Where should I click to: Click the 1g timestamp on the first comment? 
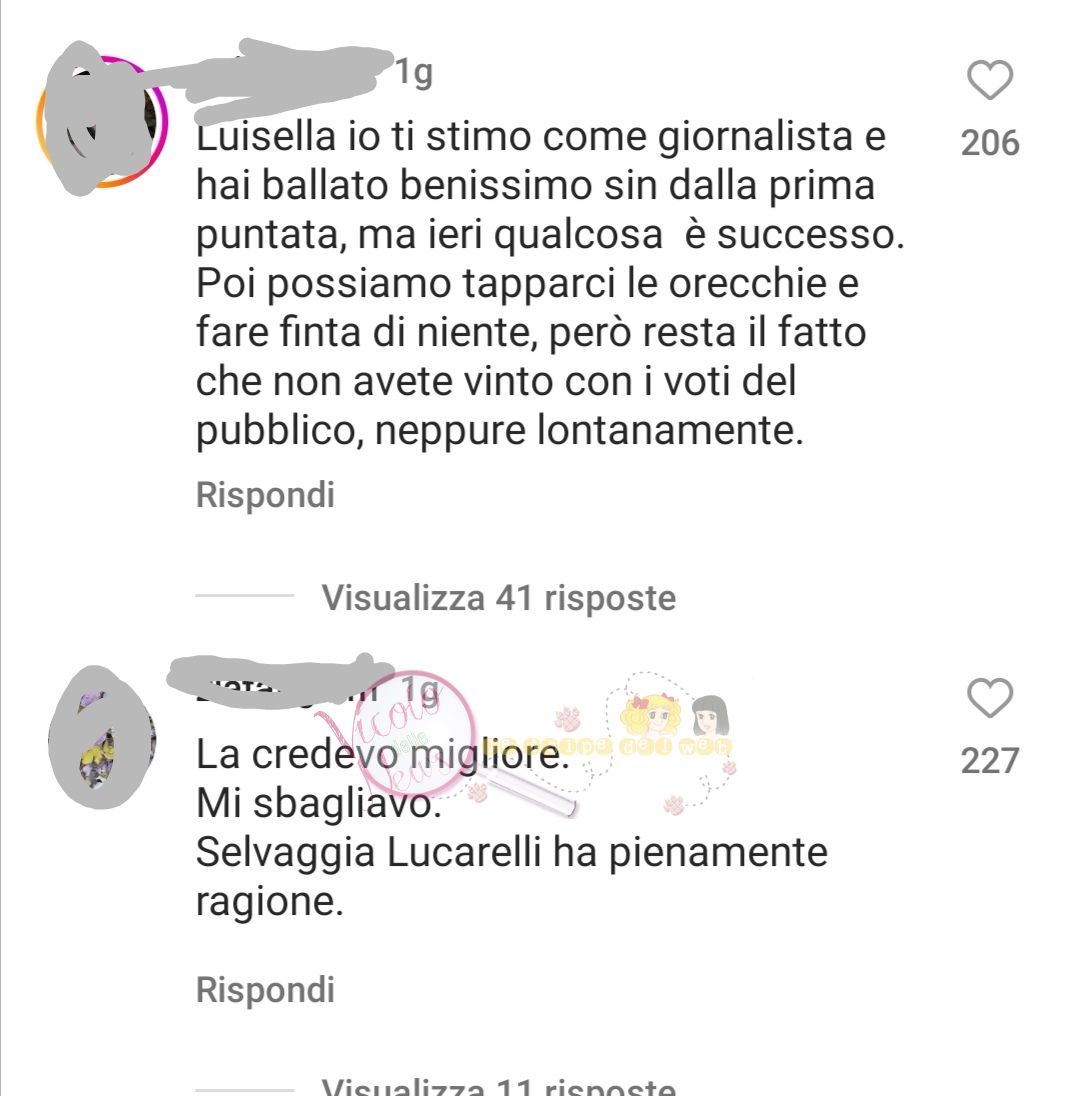pyautogui.click(x=415, y=73)
